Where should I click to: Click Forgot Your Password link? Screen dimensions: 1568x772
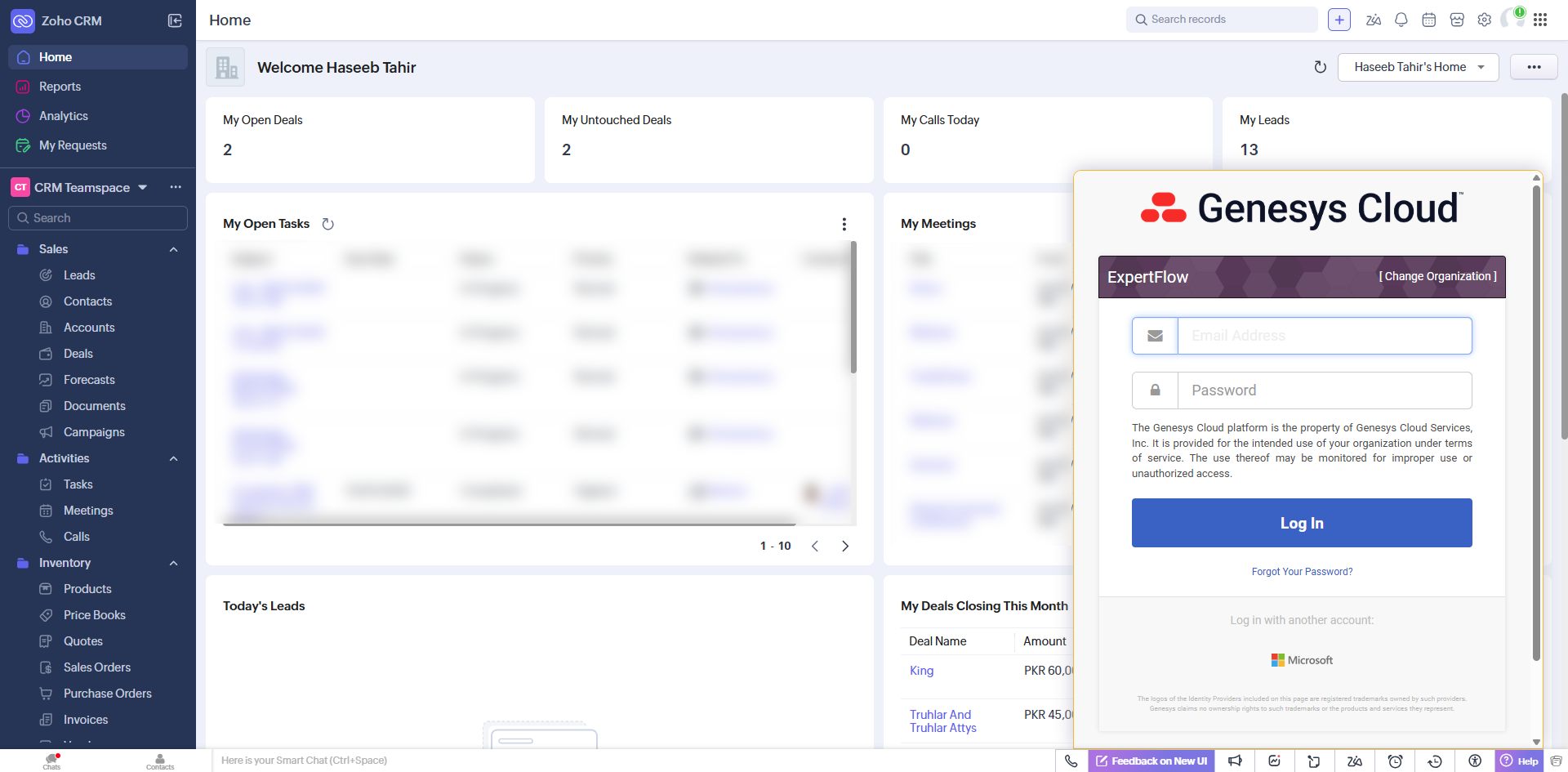pyautogui.click(x=1302, y=572)
